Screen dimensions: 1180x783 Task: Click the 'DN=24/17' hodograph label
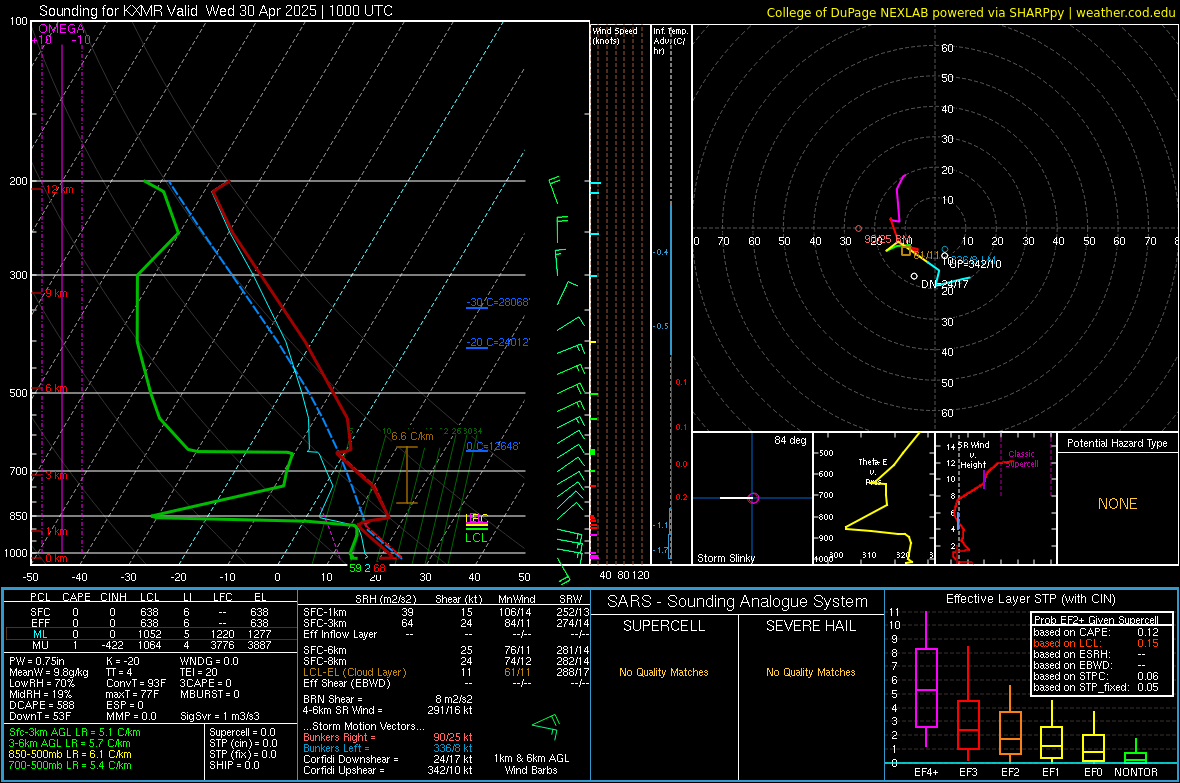(x=944, y=285)
